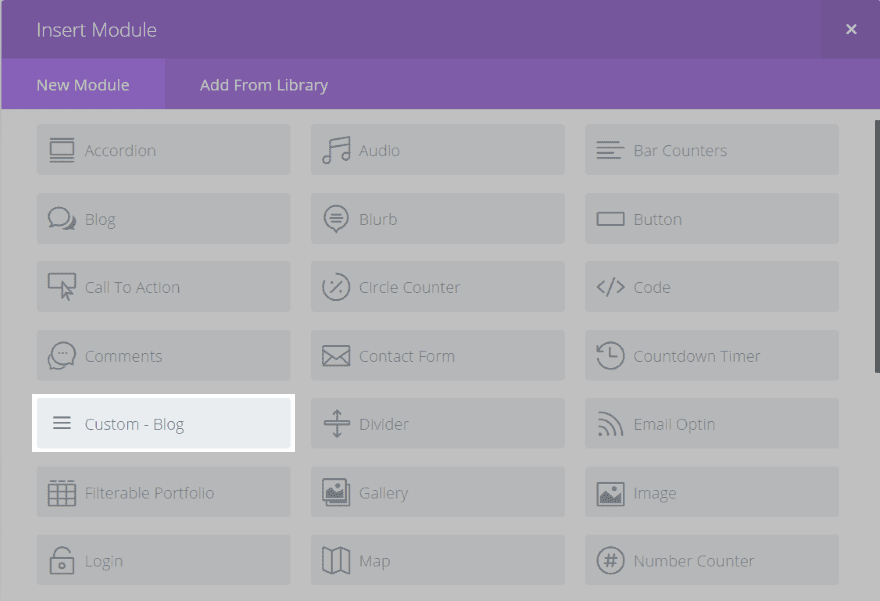This screenshot has width=880, height=601.
Task: Click the module list vertical scrollbar
Action: [877, 250]
